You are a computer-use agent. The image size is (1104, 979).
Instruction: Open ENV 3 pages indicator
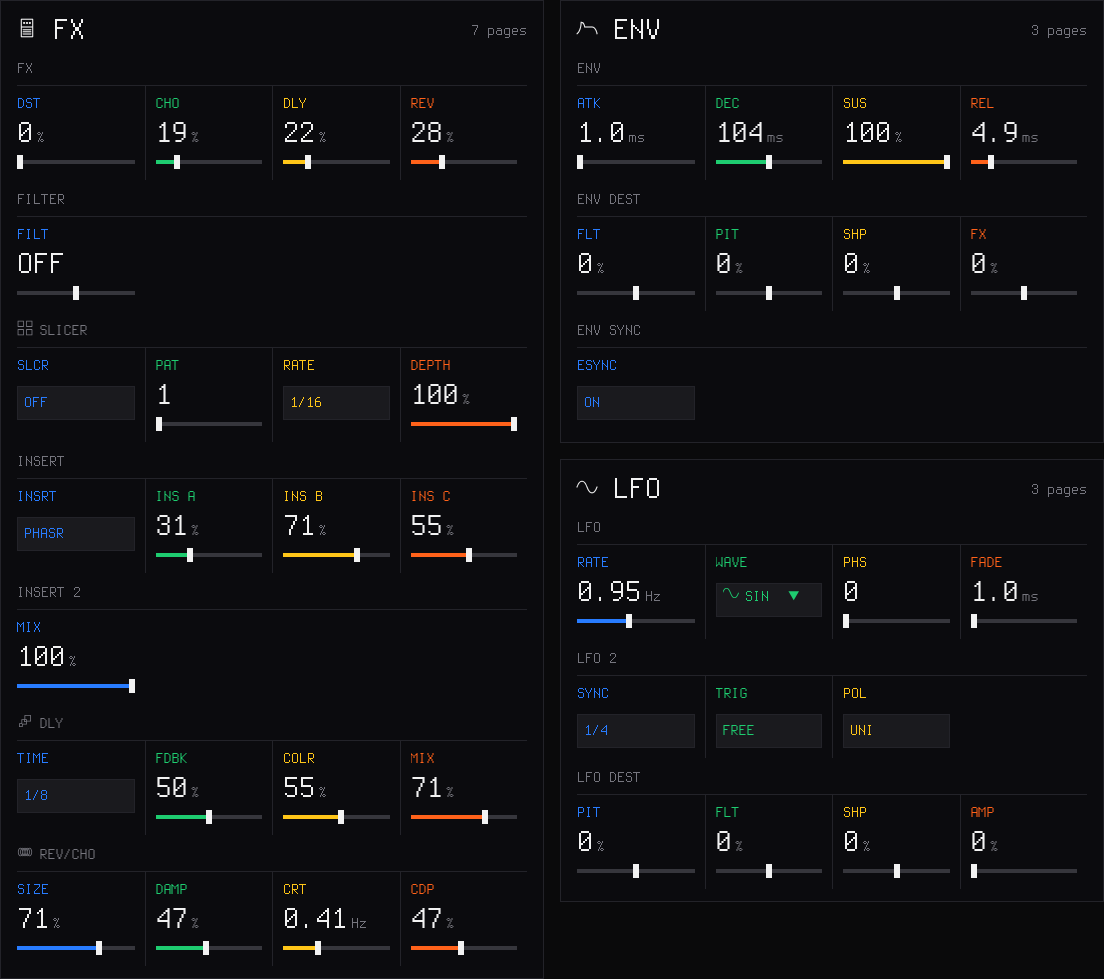coord(1058,30)
